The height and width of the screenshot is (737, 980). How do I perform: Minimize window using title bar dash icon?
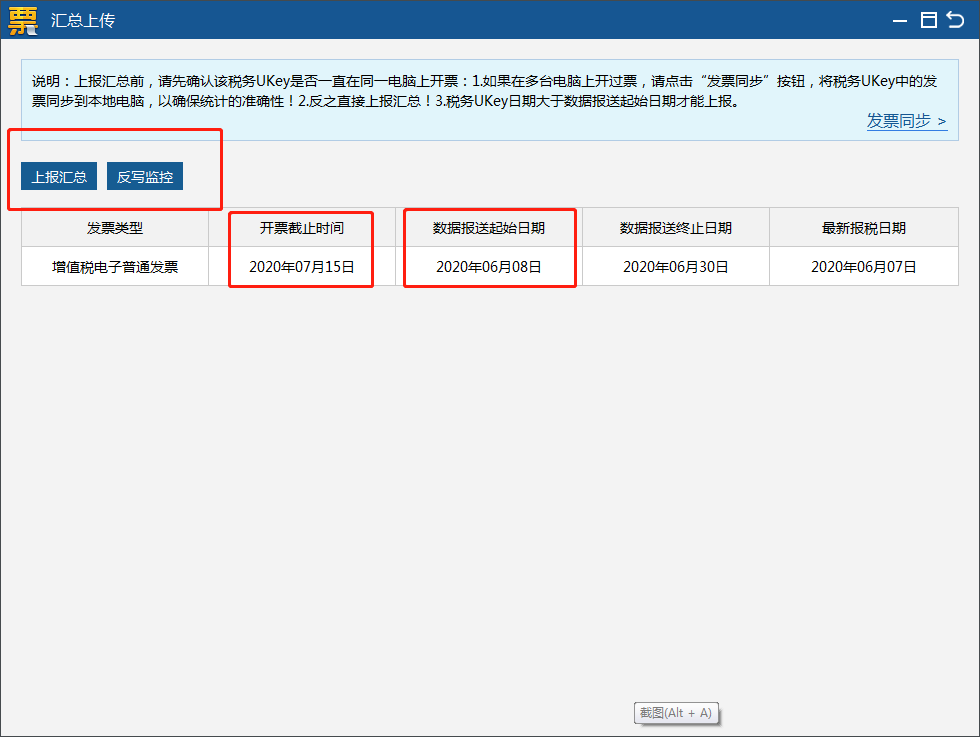(900, 21)
